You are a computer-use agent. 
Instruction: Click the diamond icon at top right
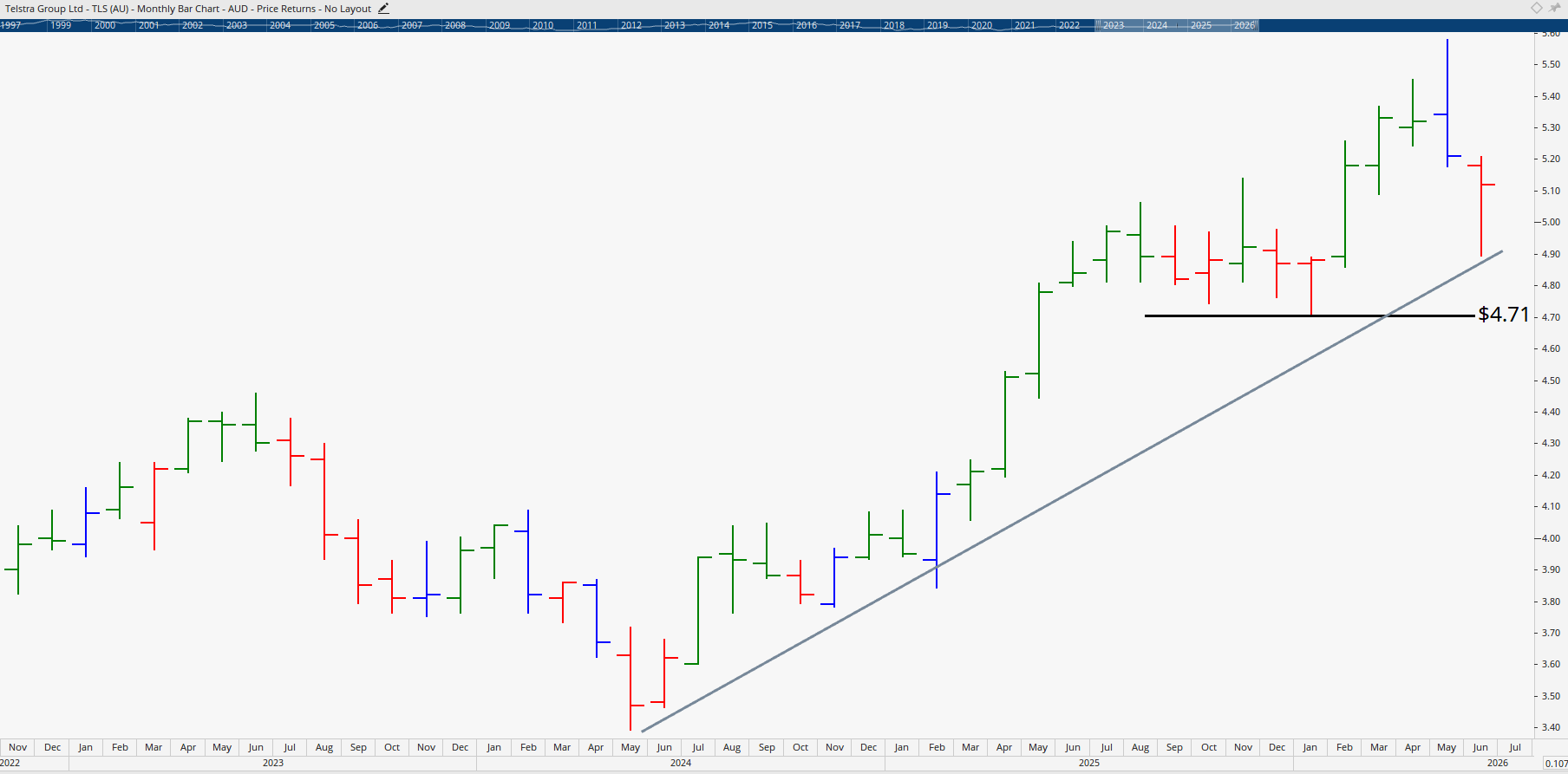point(1537,8)
